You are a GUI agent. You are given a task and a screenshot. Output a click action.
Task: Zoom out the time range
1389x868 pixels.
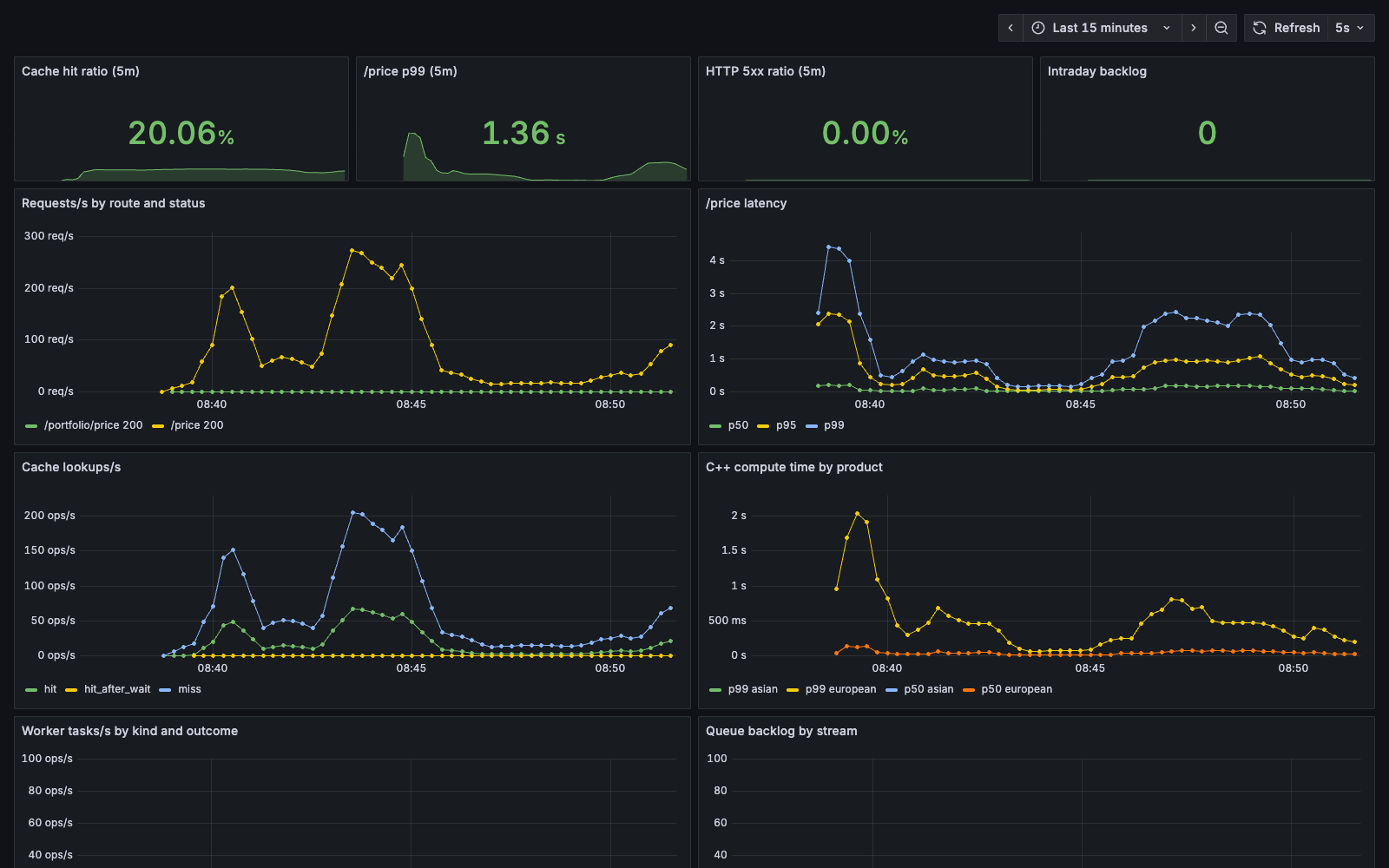point(1221,28)
